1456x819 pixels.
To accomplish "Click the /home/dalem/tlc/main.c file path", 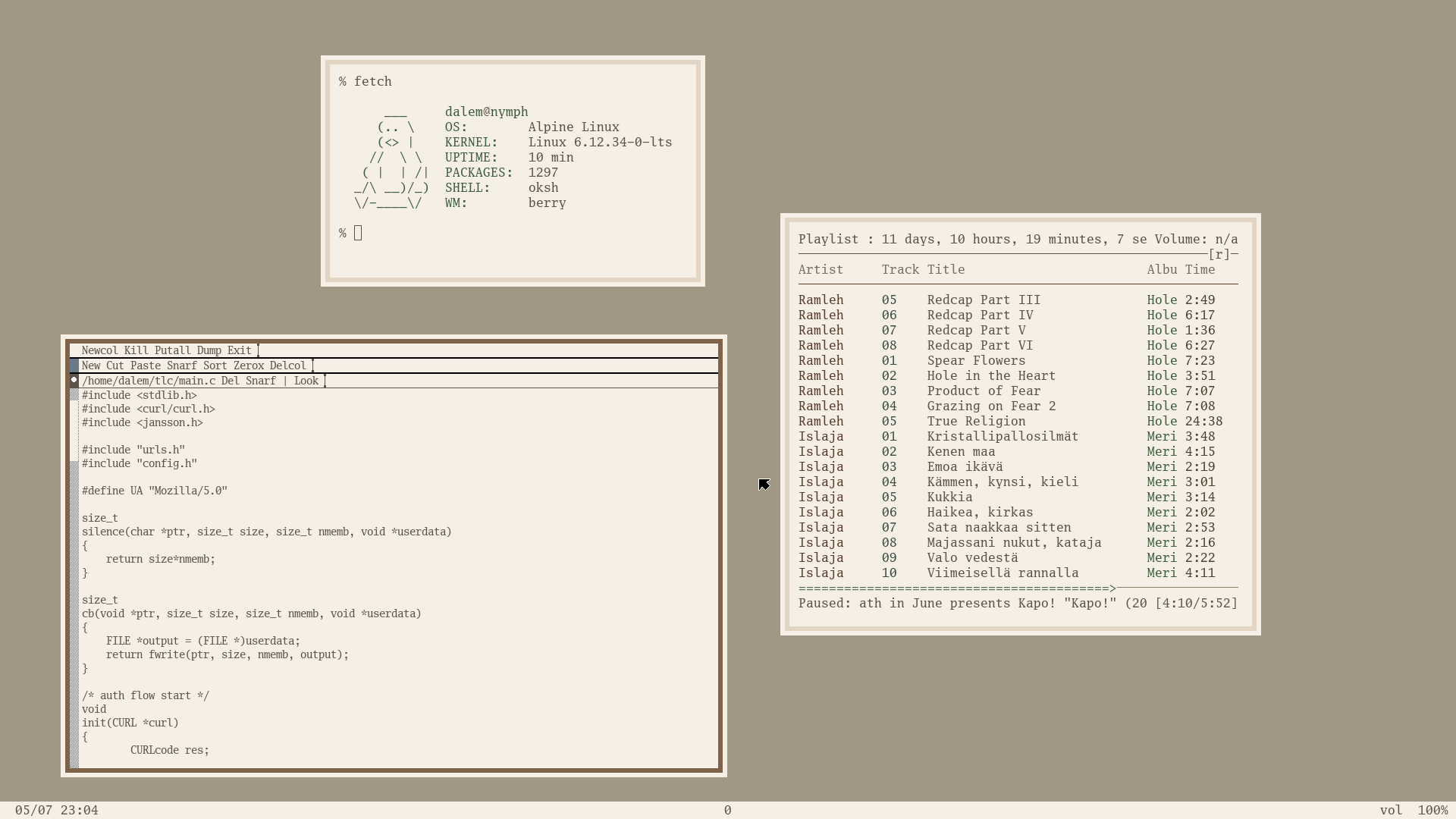I will click(148, 381).
